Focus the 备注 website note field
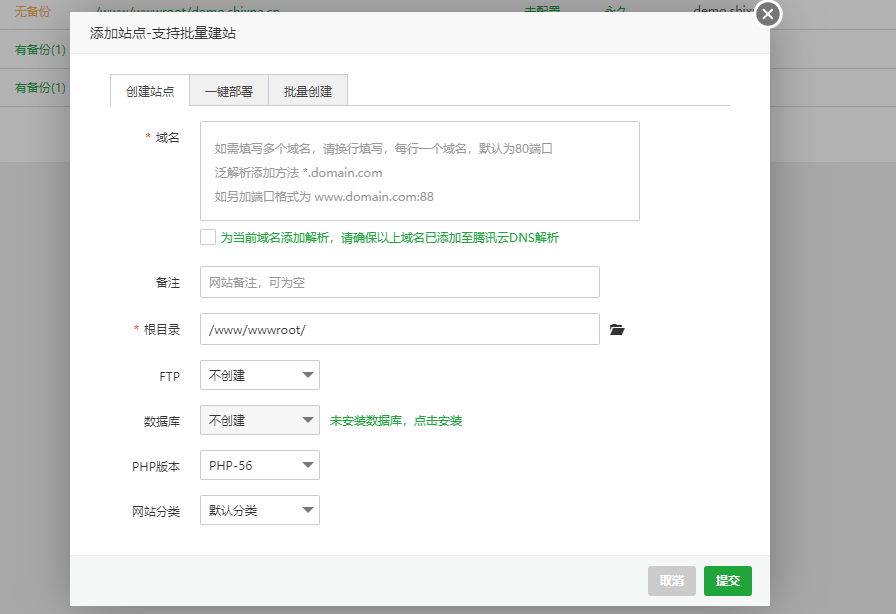896x614 pixels. [399, 282]
